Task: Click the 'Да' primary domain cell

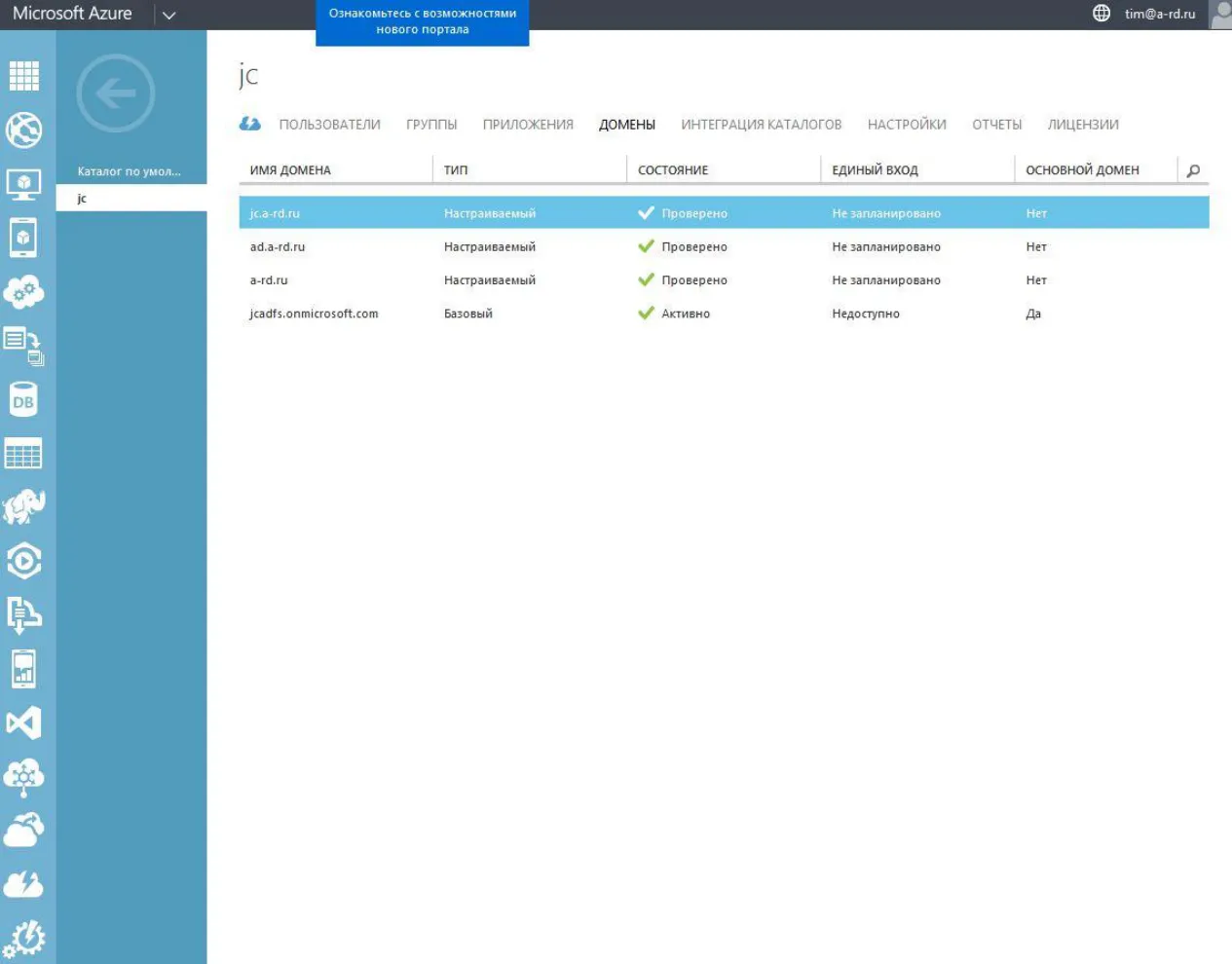Action: 1033,314
